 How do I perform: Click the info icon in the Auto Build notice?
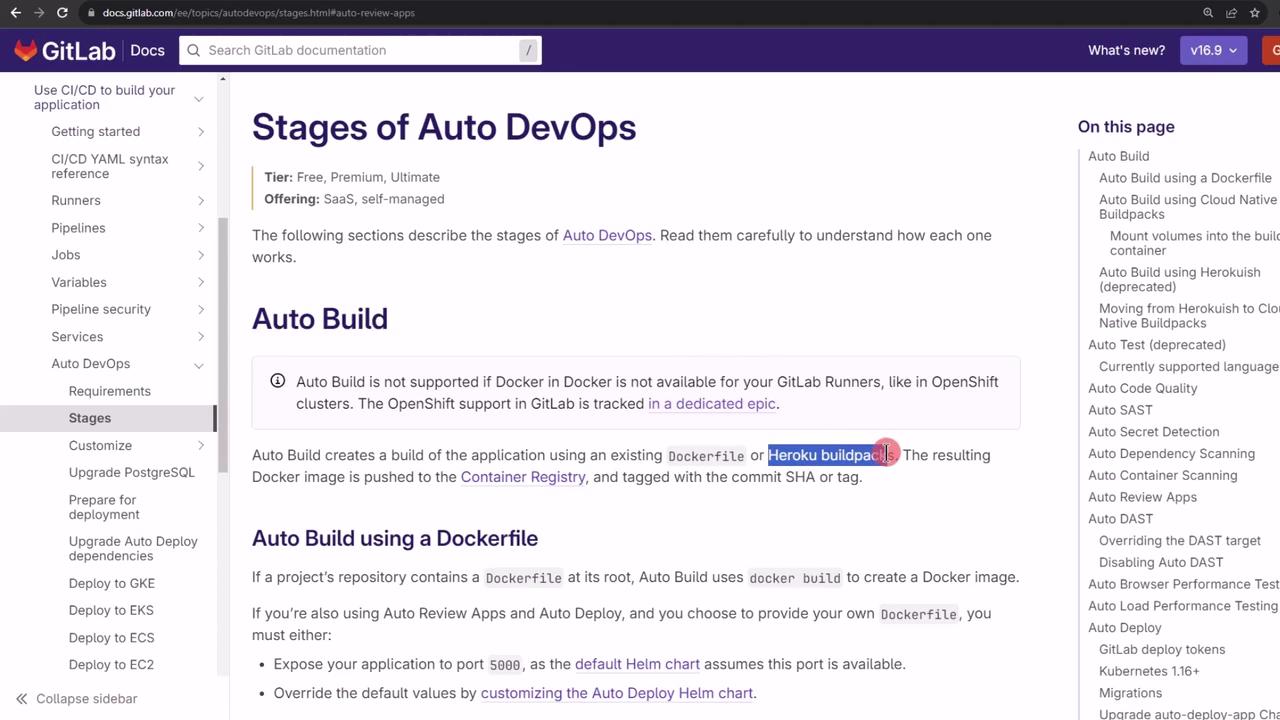278,381
